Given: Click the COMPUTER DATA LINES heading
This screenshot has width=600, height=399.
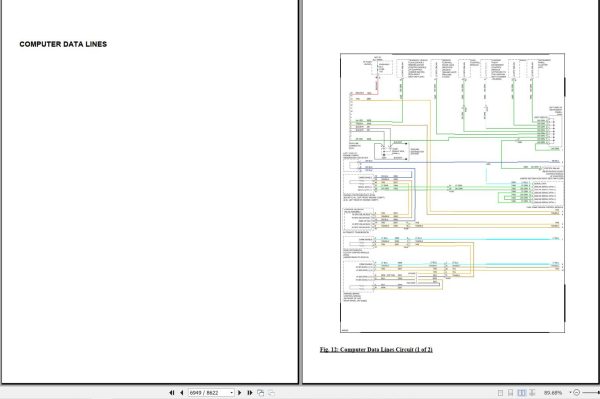Looking at the screenshot, I should tap(63, 44).
